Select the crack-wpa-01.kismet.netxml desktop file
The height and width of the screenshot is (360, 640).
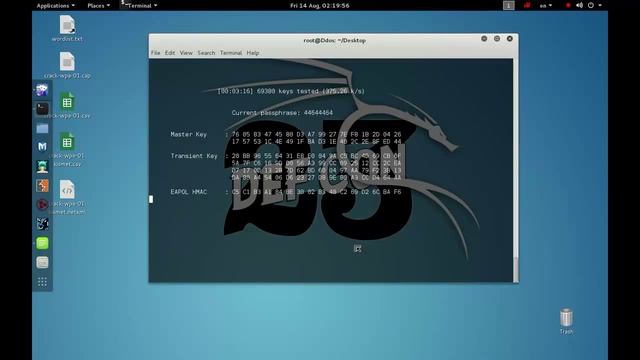67,197
